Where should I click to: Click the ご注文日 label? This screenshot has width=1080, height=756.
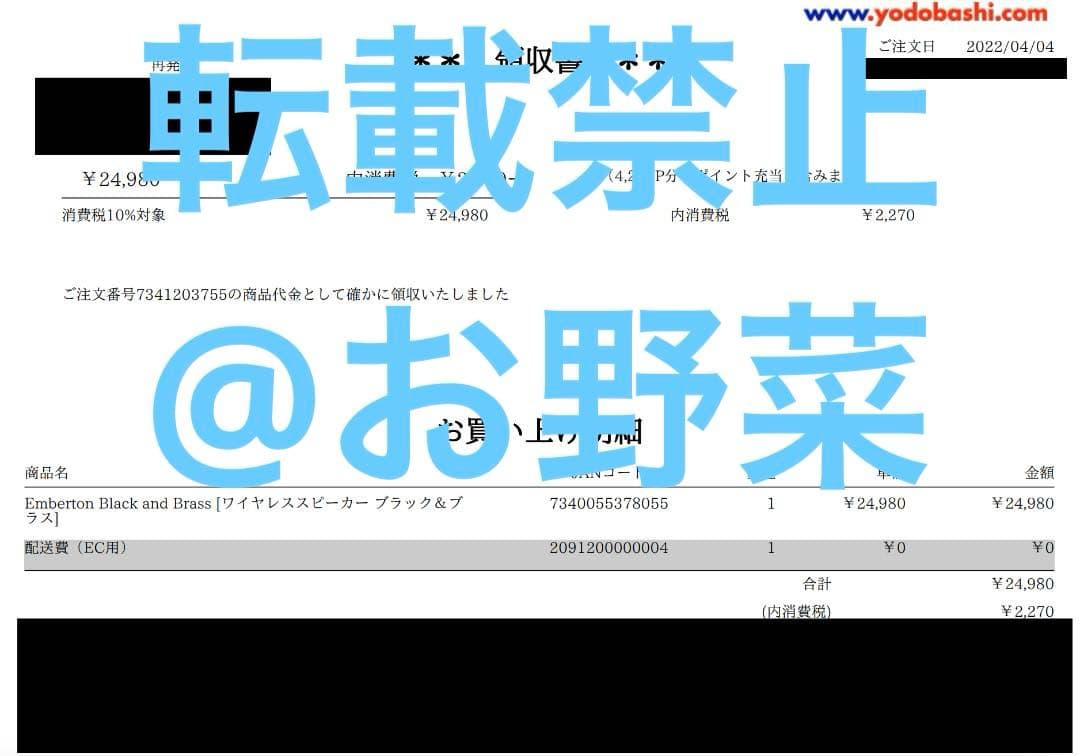click(x=907, y=46)
